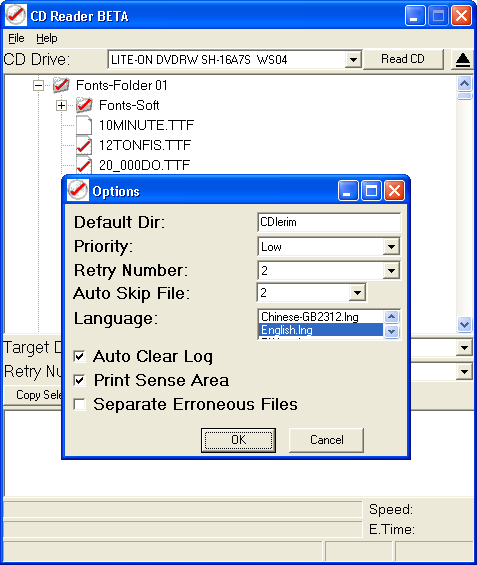The height and width of the screenshot is (565, 477).
Task: Click the file tree scrollbar thumb
Action: (x=464, y=96)
